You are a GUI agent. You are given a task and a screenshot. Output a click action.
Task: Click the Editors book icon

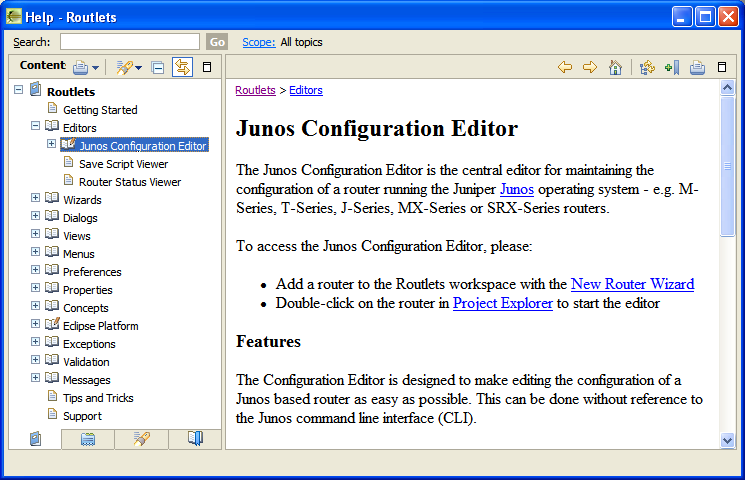[x=52, y=126]
